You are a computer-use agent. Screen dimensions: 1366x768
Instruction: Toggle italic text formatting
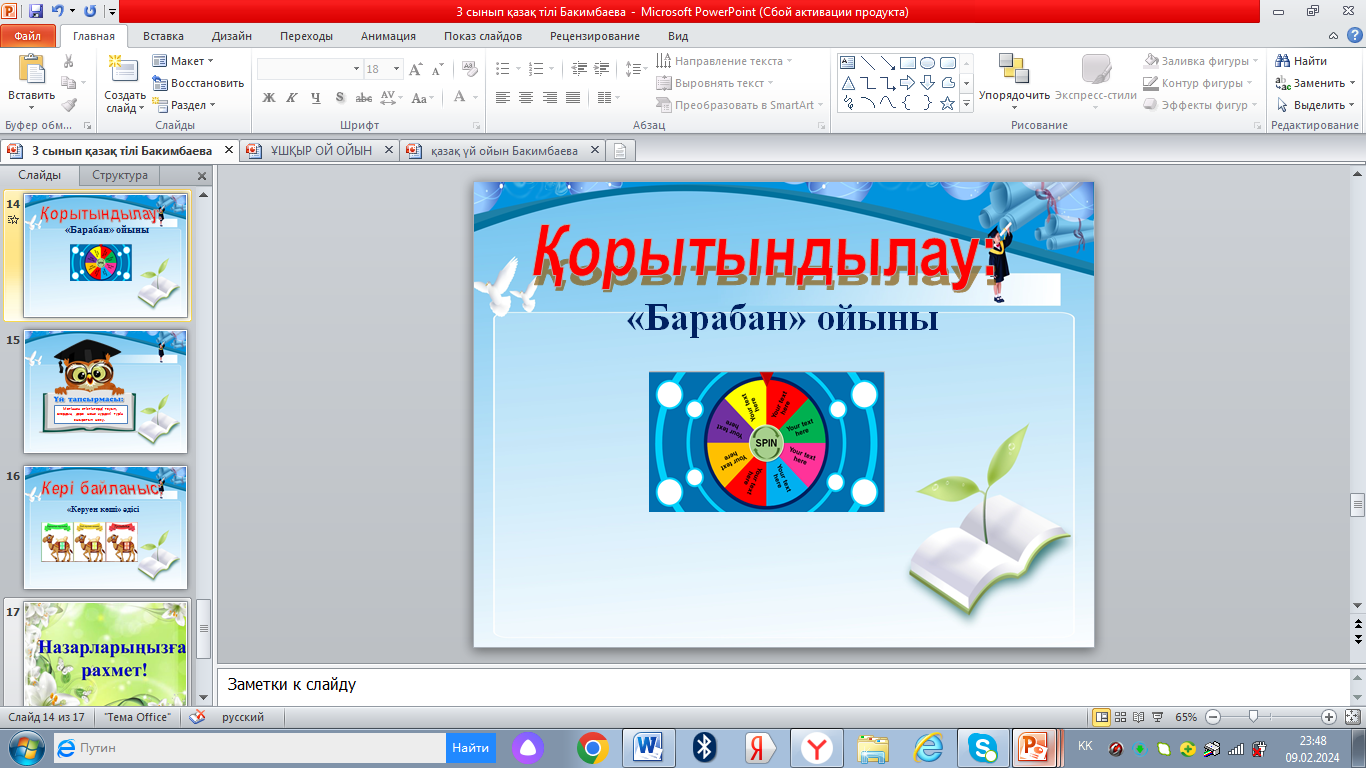click(292, 98)
